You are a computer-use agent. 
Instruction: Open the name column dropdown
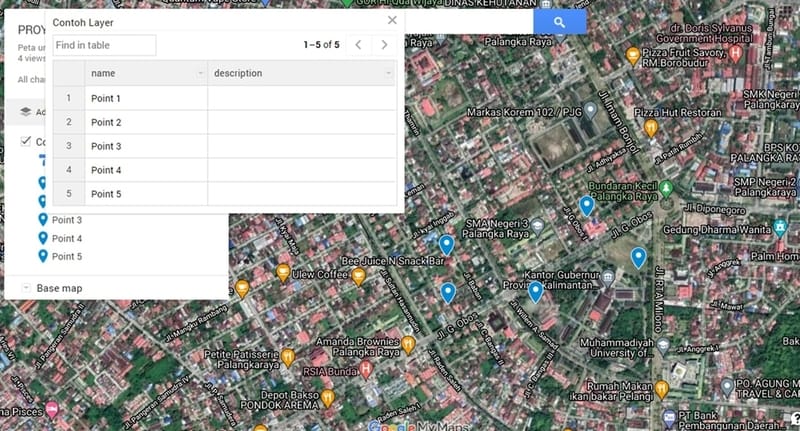(201, 73)
